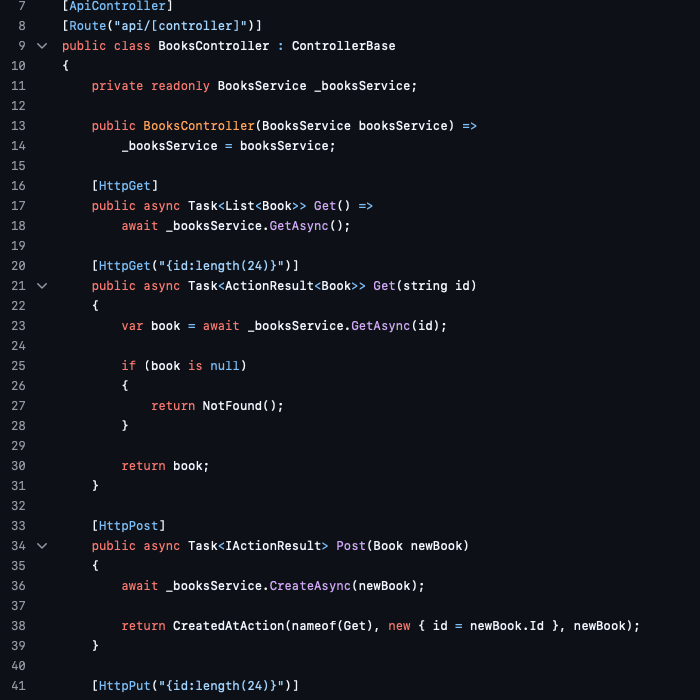Place cursor on the _booksService field declaration
Image resolution: width=700 pixels, height=700 pixels.
tap(365, 86)
